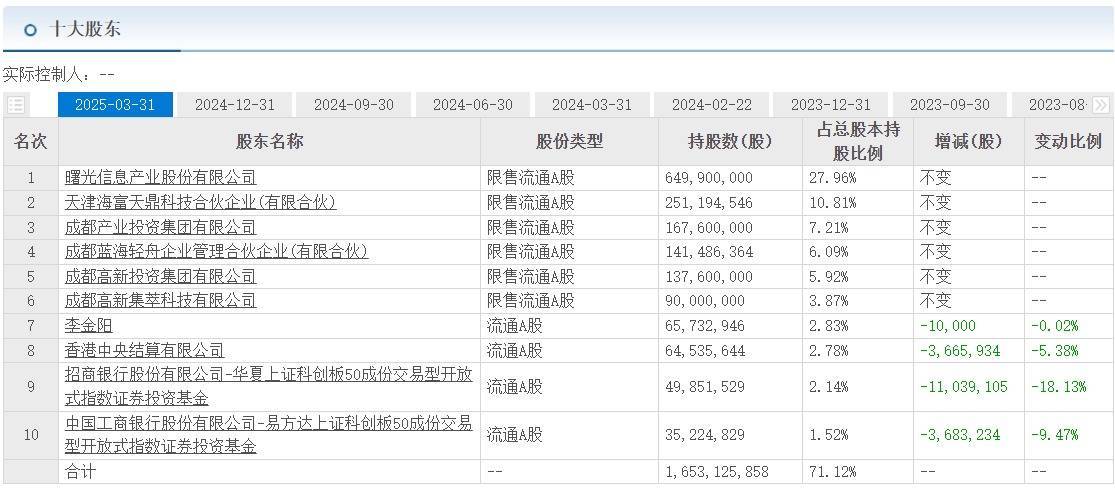Click shareholder 李金阳 link
1115x490 pixels.
[89, 326]
